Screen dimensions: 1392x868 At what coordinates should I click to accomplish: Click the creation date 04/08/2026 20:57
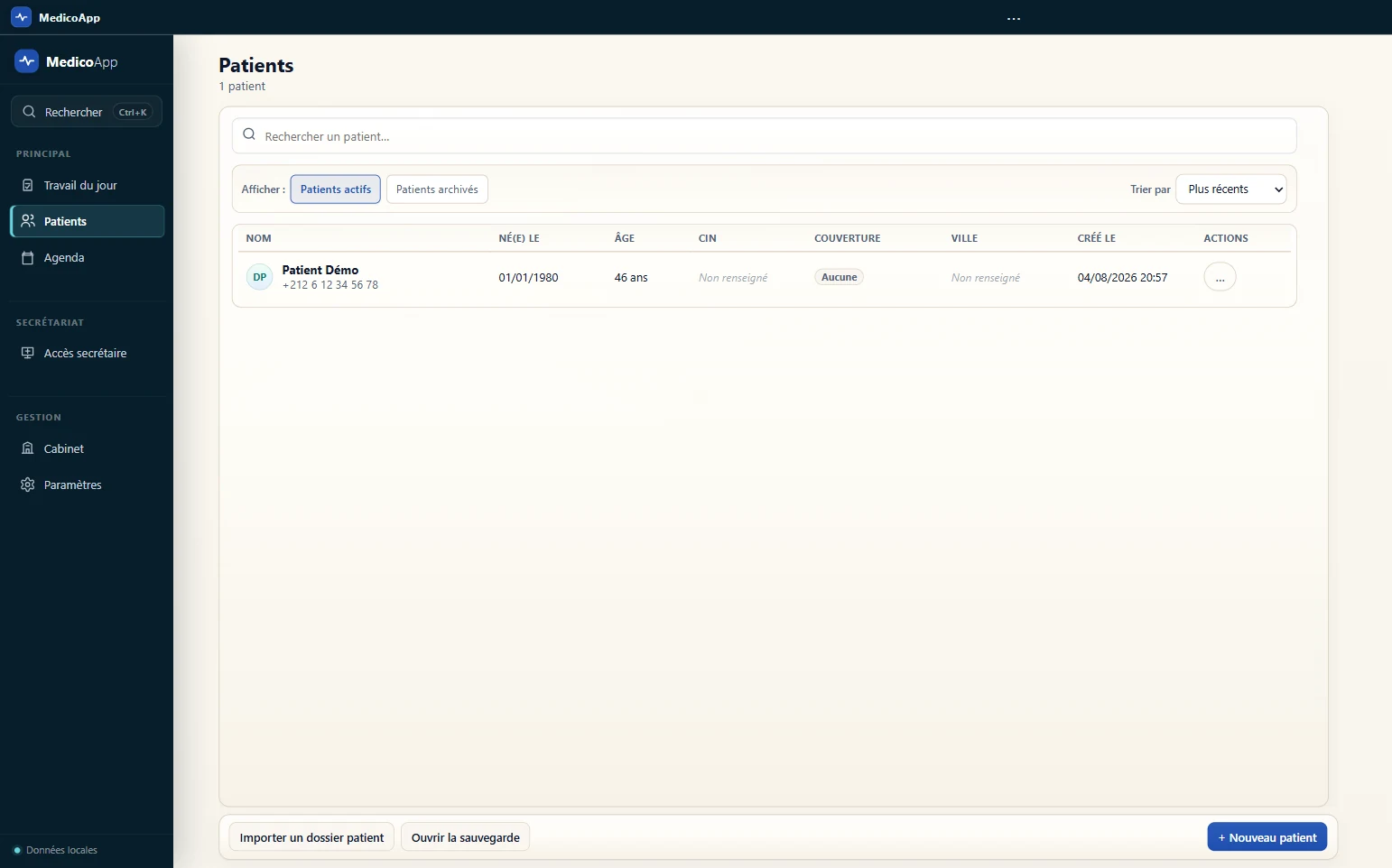pos(1123,278)
